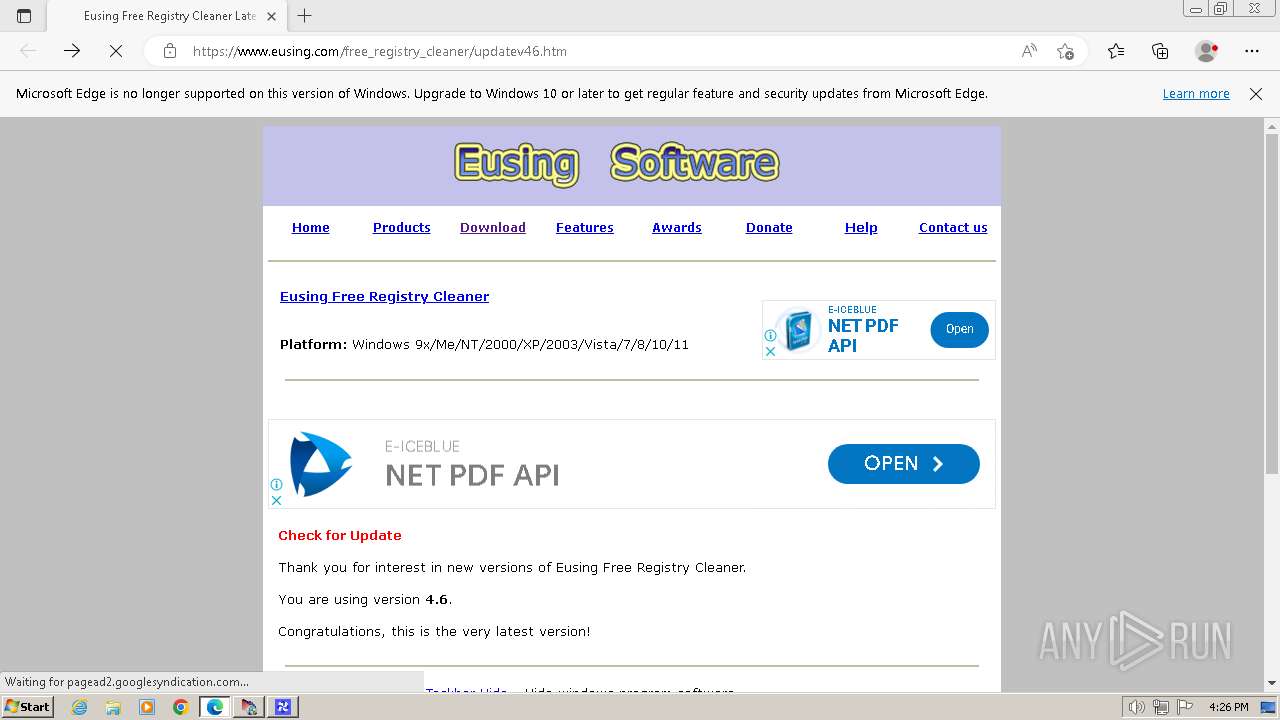The width and height of the screenshot is (1280, 720).
Task: Stop loading the page
Action: [116, 51]
